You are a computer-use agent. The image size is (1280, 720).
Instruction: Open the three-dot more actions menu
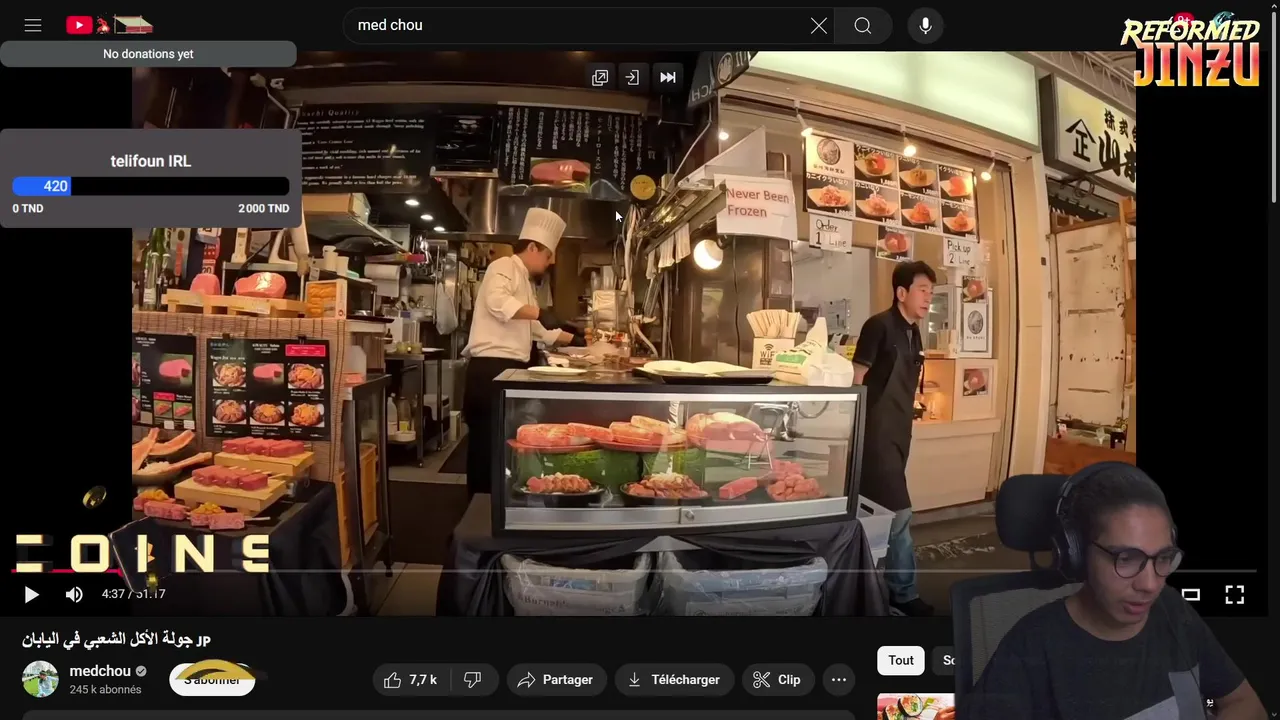tap(839, 680)
